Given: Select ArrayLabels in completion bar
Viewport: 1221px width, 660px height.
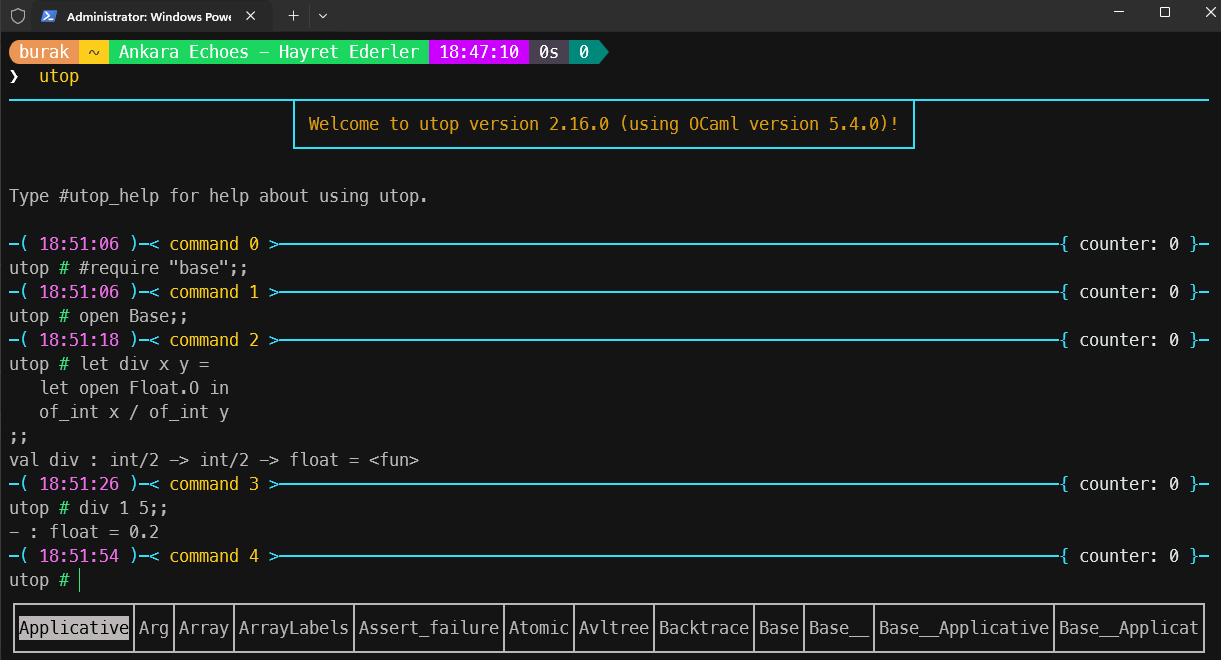Looking at the screenshot, I should click(294, 628).
